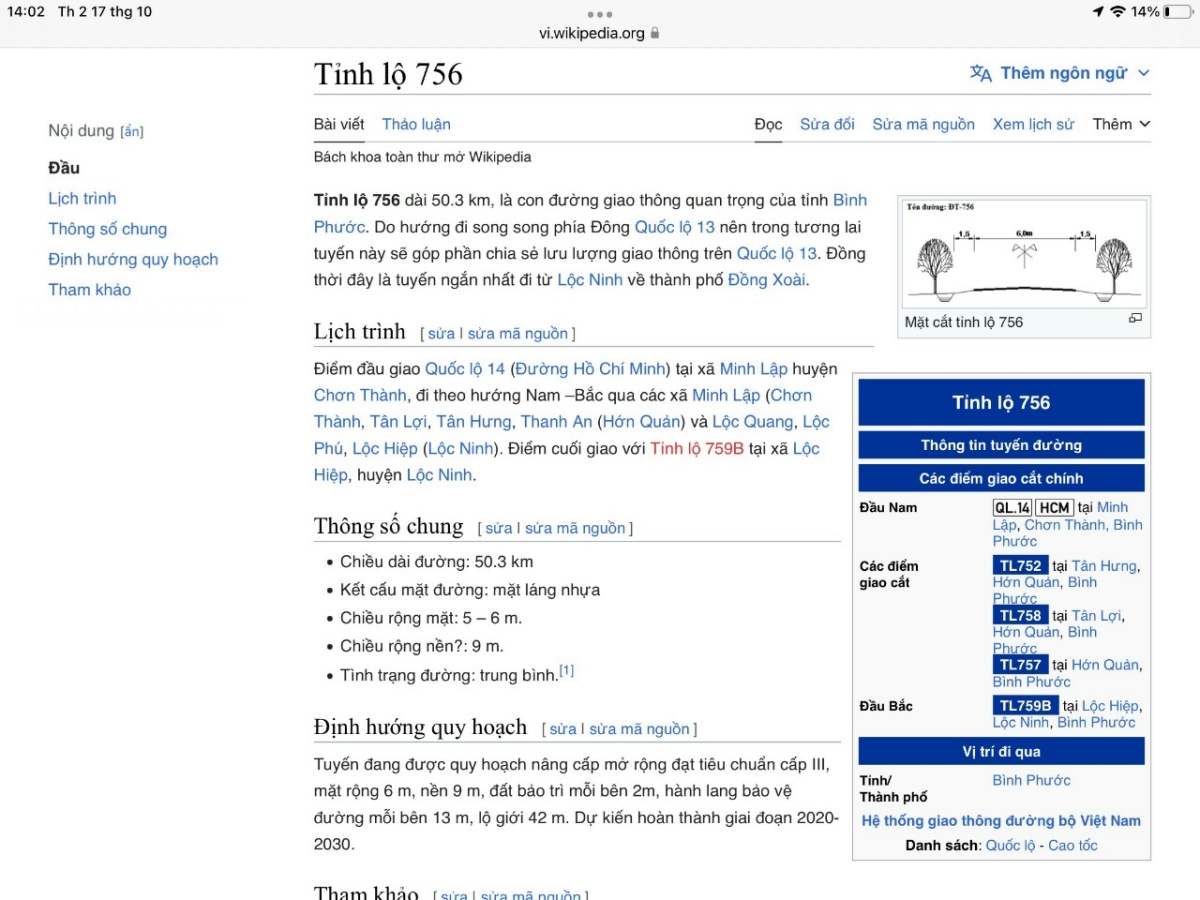Click the 'Đầu Bắc' label in the infobox
Screen dimensions: 1200x900
886,706
